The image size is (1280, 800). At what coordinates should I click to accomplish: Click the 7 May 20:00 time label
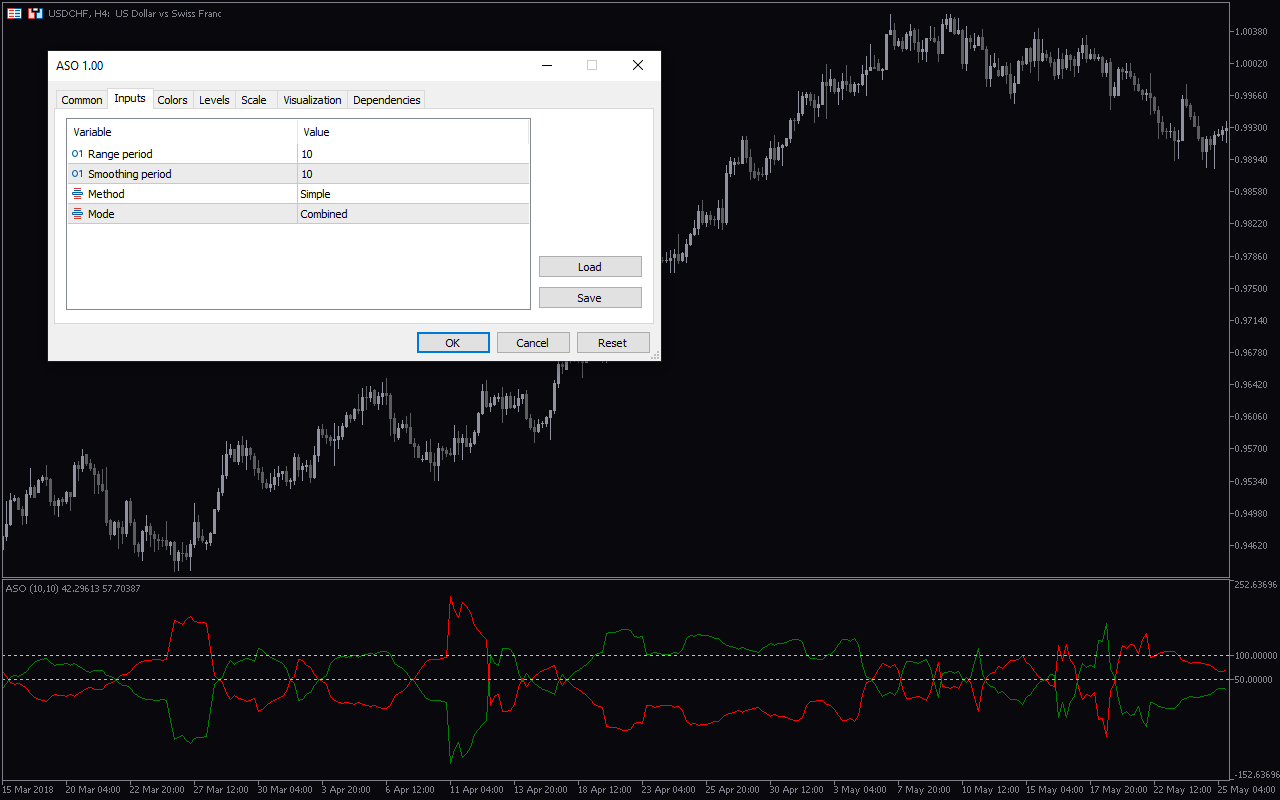point(924,790)
